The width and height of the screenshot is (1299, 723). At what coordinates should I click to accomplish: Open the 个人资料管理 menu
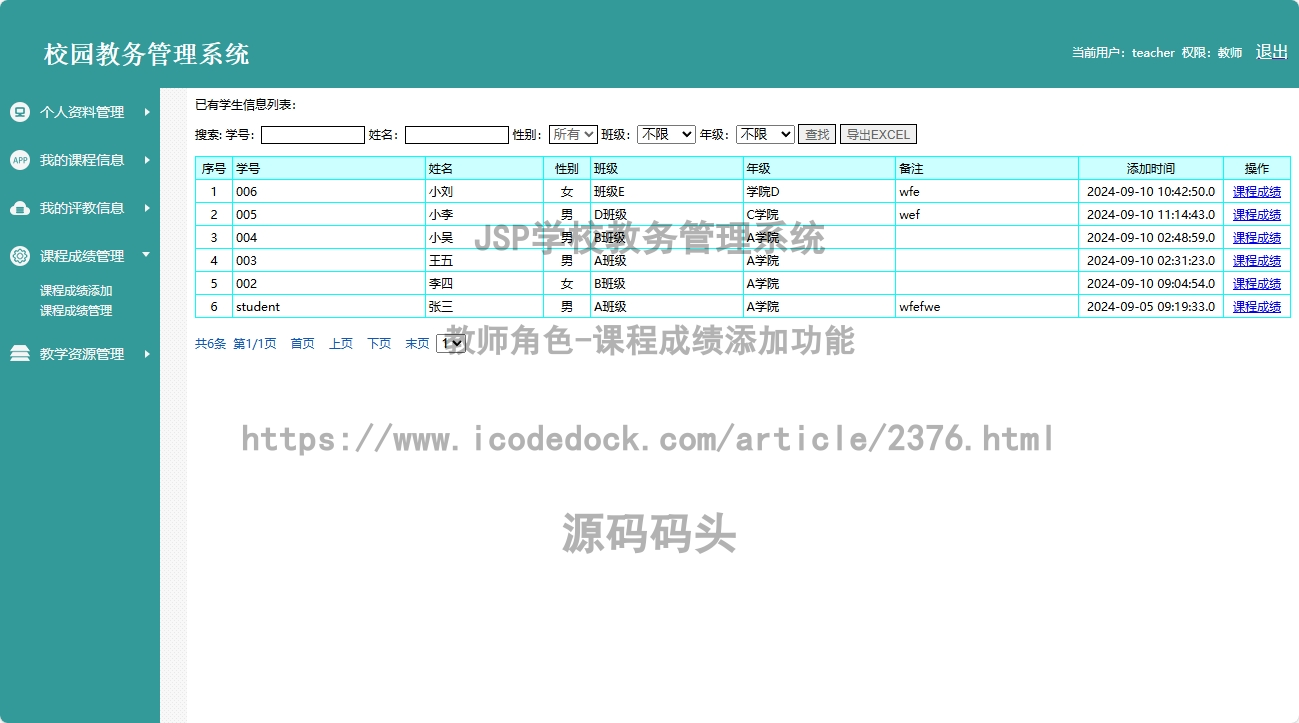[80, 112]
